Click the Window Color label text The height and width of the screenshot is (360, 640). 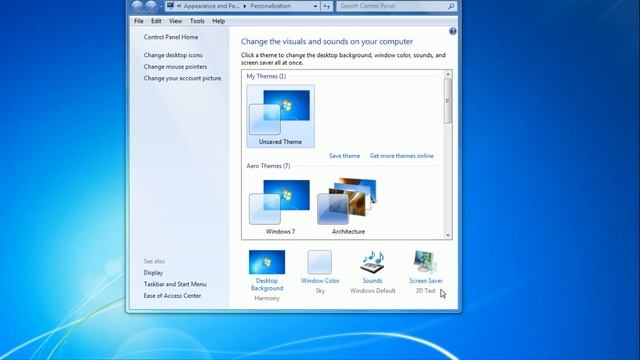pos(320,281)
